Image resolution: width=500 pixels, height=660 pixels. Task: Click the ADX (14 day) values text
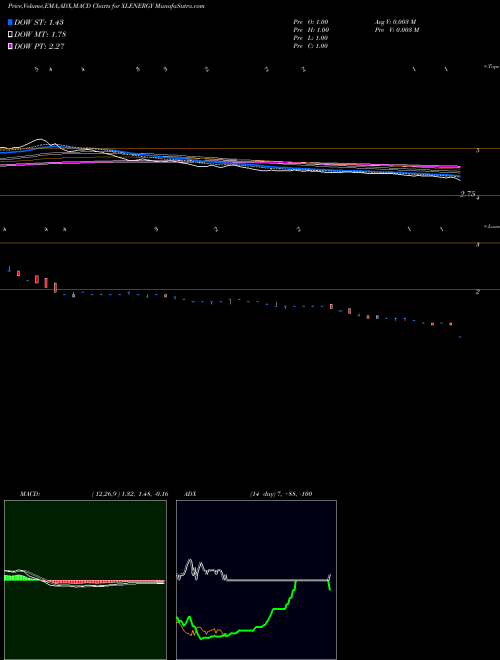[x=280, y=494]
